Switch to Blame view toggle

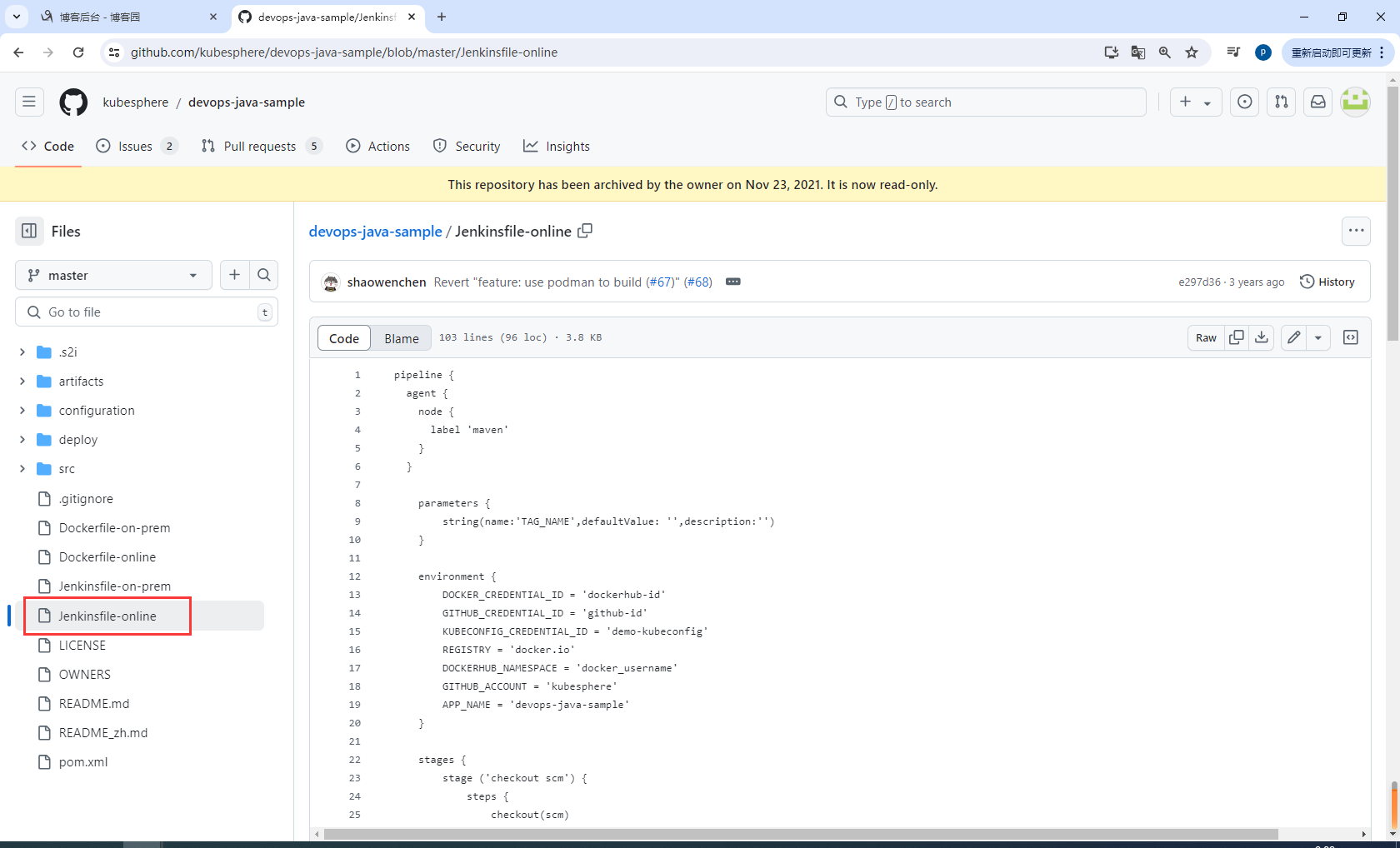tap(402, 338)
